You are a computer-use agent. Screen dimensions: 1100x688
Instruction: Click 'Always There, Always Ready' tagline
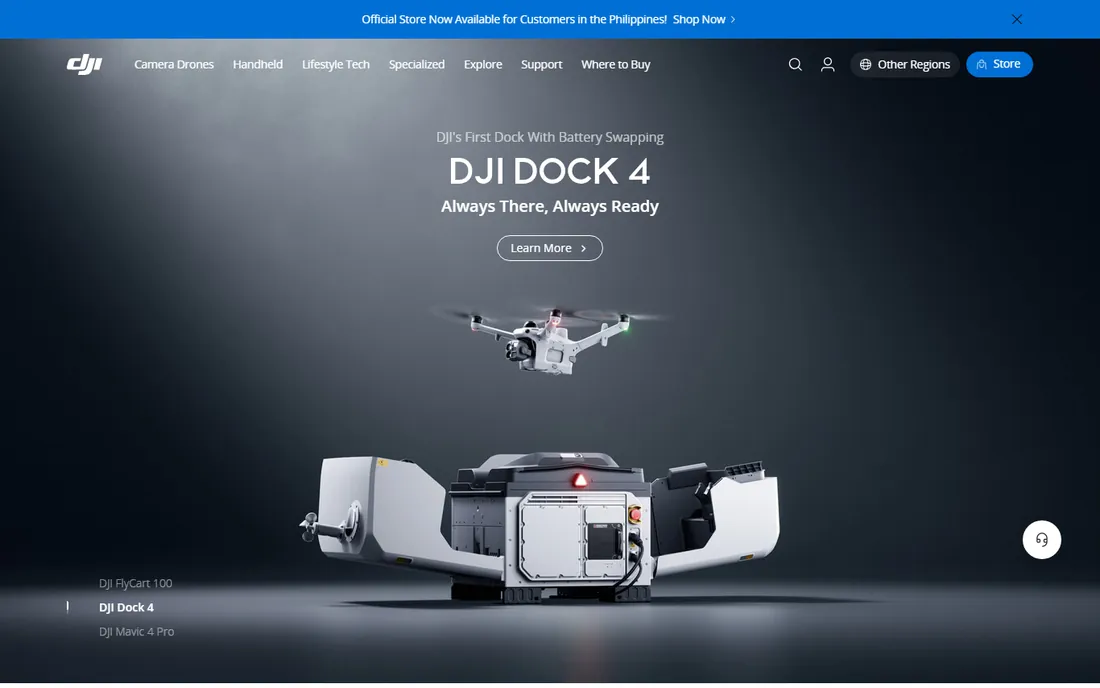[x=549, y=207]
